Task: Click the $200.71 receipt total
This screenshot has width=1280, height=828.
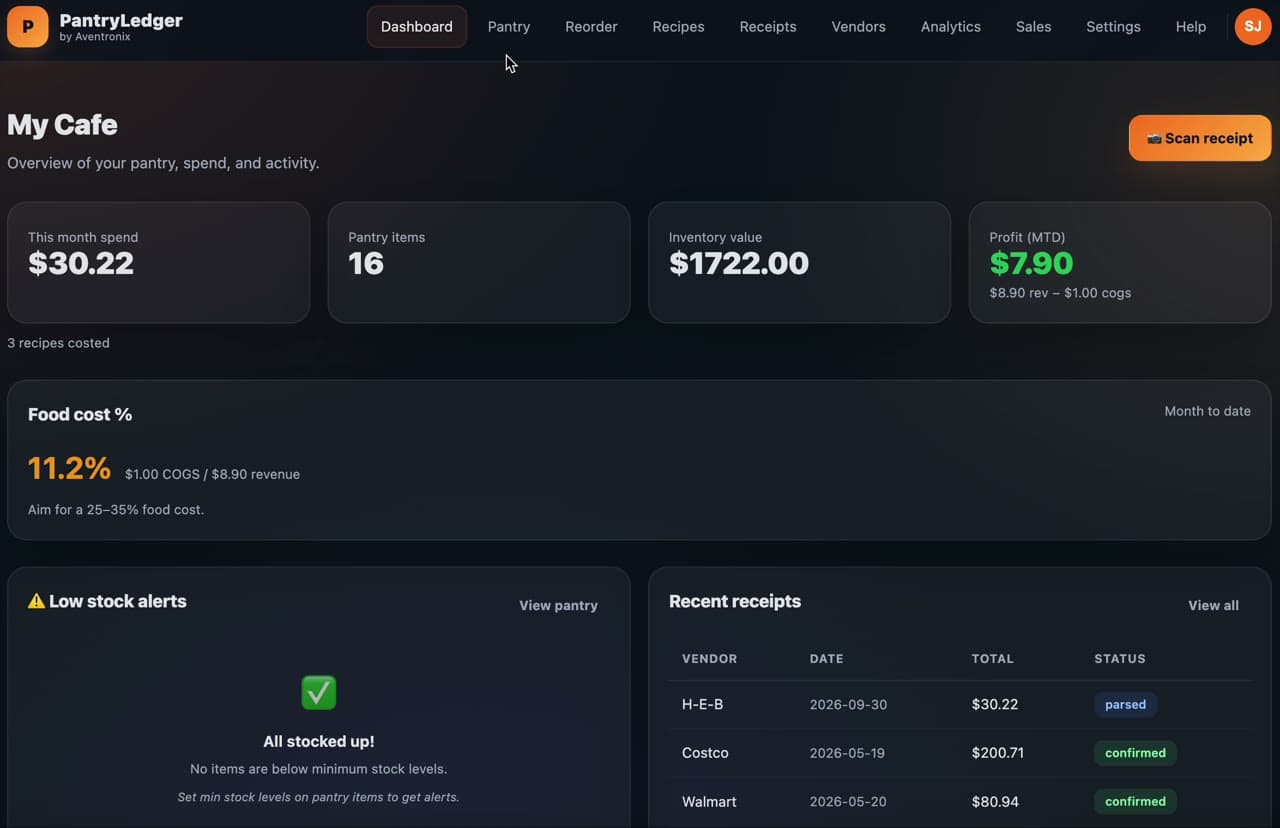Action: (998, 753)
